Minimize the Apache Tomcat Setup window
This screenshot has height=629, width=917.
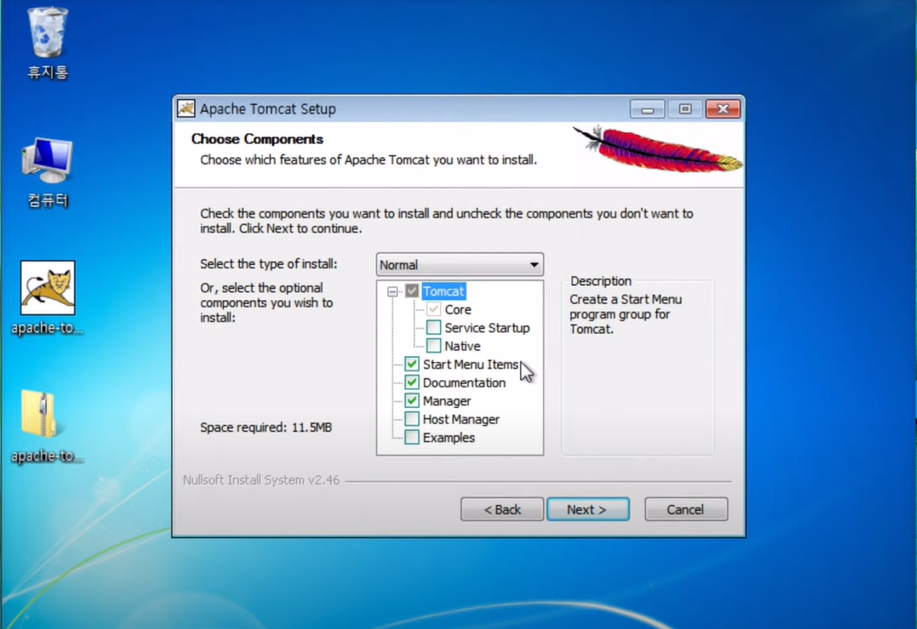pyautogui.click(x=647, y=109)
